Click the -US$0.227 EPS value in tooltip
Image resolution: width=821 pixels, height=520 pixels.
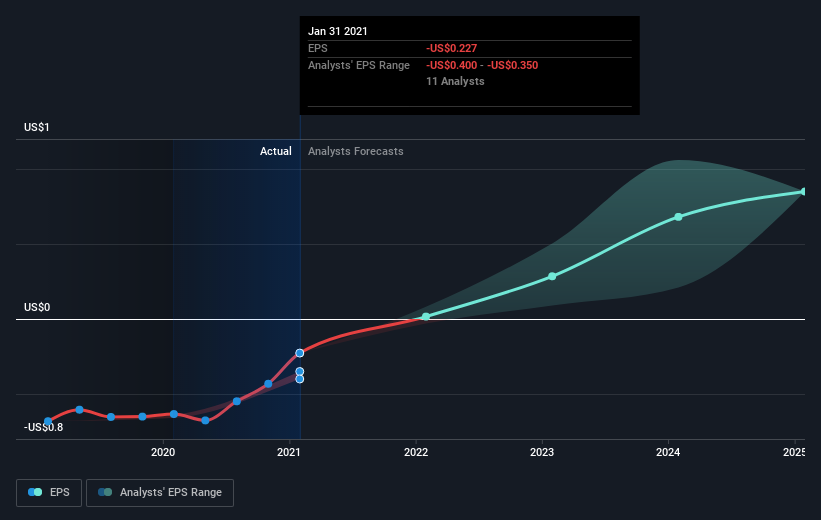click(451, 48)
